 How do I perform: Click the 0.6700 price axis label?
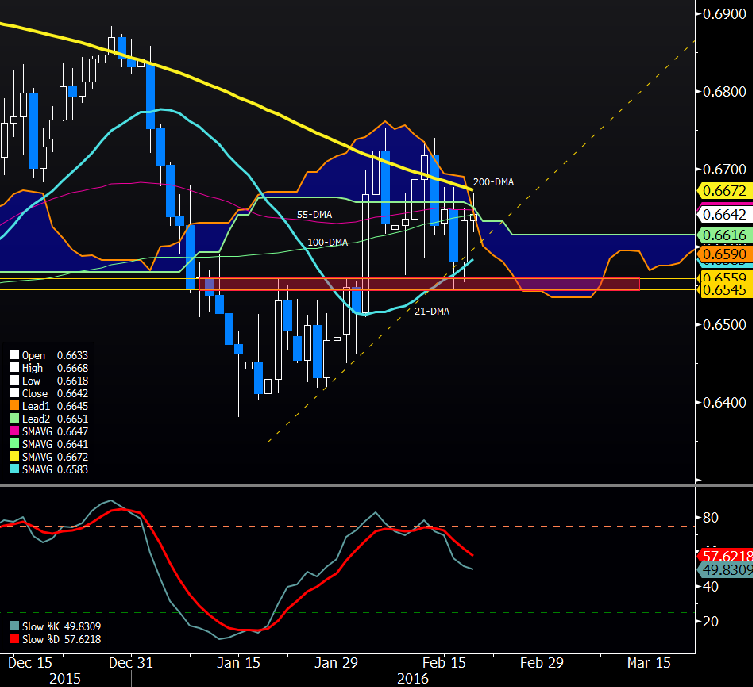tap(725, 169)
